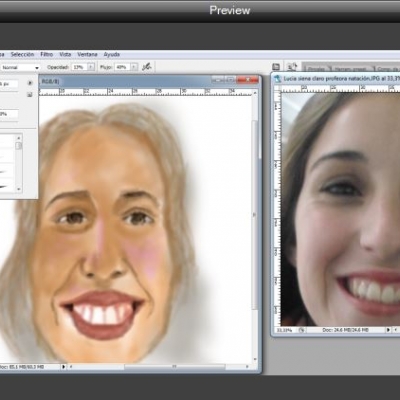
Task: Click the photo window zoom percentage field
Action: pyautogui.click(x=285, y=330)
